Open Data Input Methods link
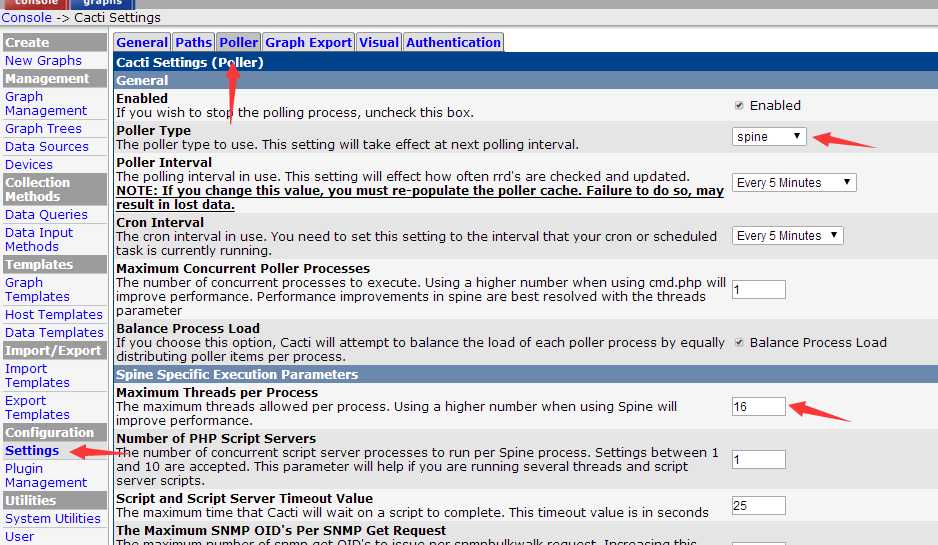The image size is (938, 545). 39,239
